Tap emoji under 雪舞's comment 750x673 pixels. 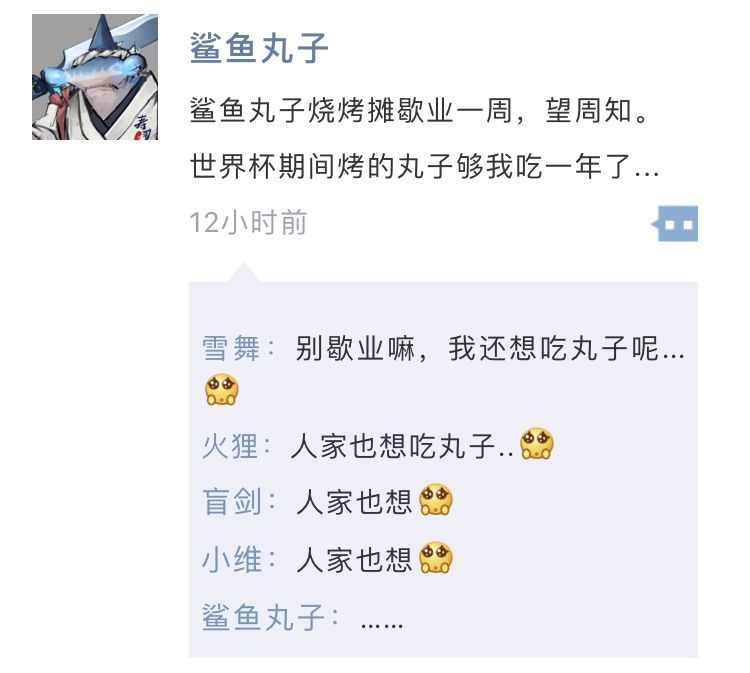coord(221,390)
